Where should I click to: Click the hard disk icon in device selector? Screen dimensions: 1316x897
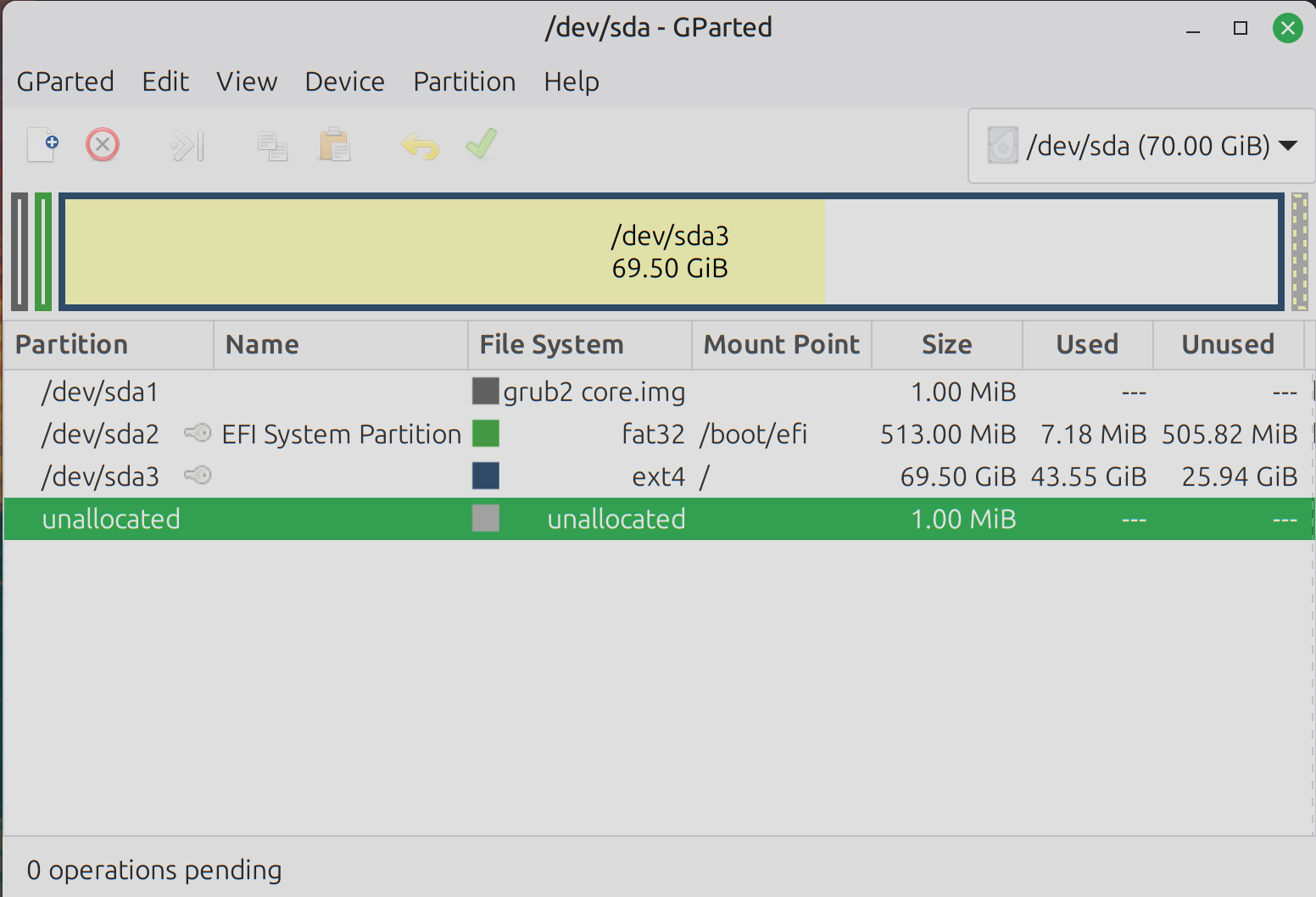coord(1002,146)
